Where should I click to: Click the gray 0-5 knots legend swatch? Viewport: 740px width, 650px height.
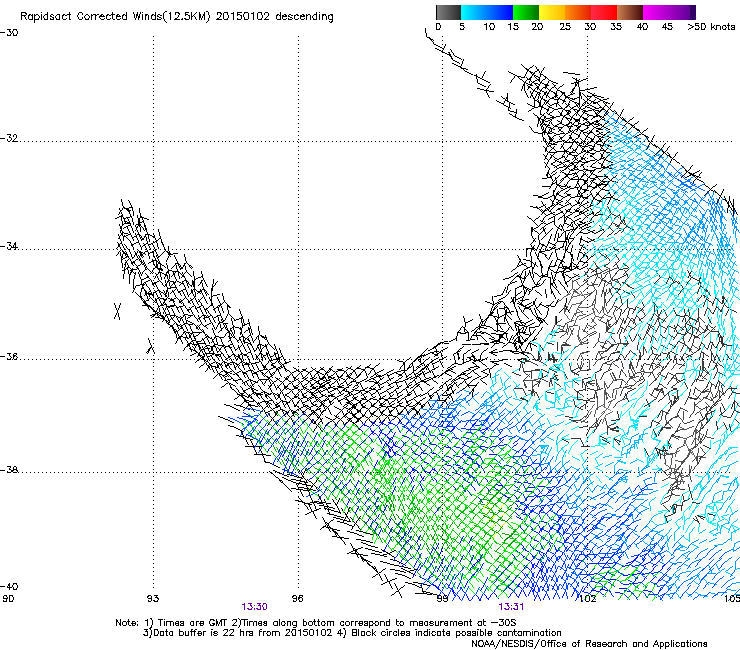pos(448,12)
